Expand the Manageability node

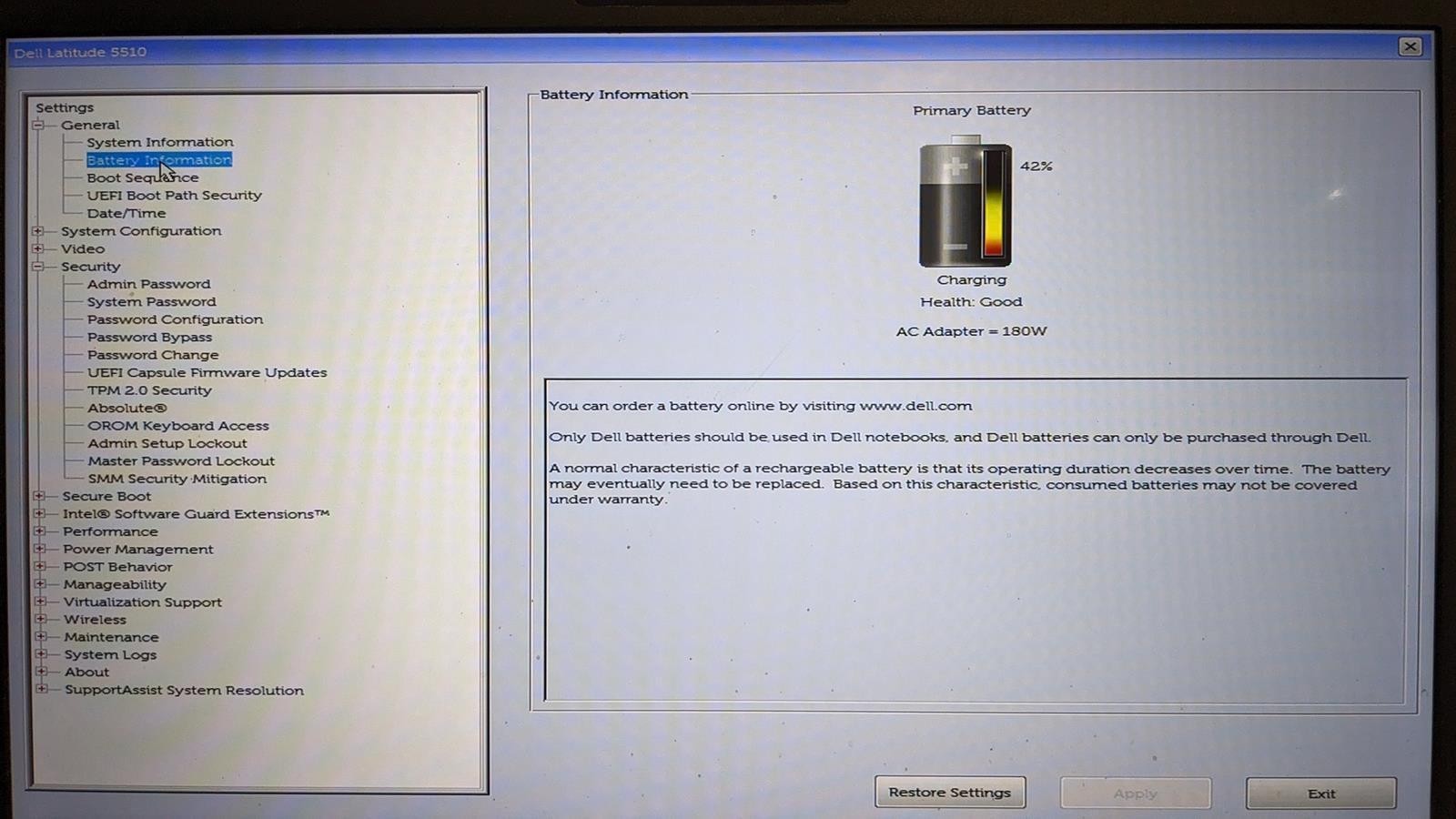(x=40, y=584)
